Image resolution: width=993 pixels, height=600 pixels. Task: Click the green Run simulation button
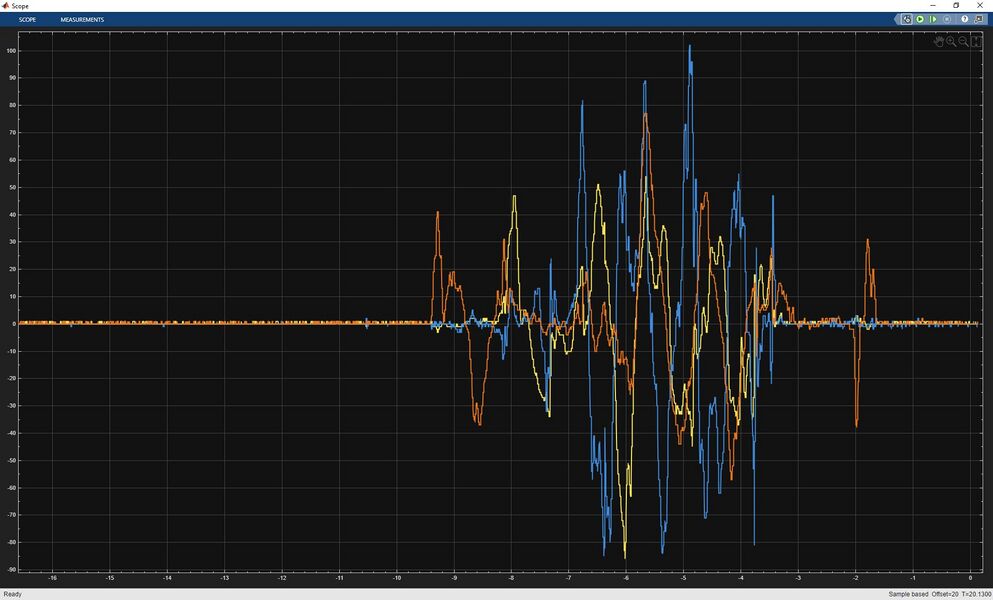click(x=920, y=20)
